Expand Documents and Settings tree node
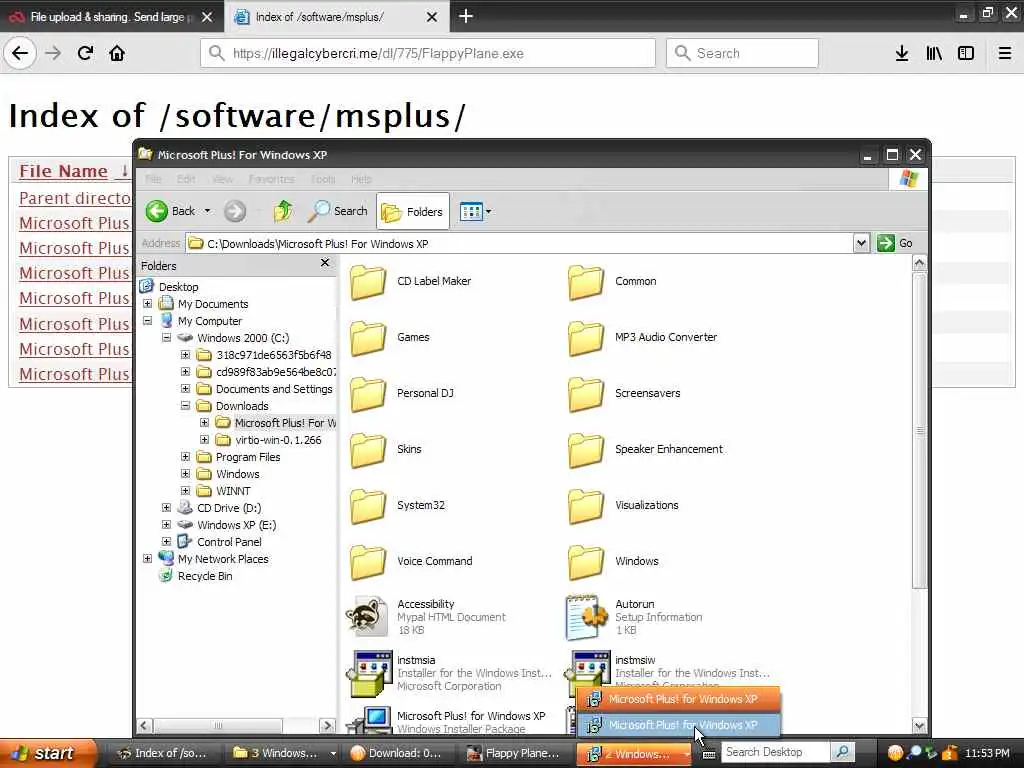 click(x=185, y=389)
